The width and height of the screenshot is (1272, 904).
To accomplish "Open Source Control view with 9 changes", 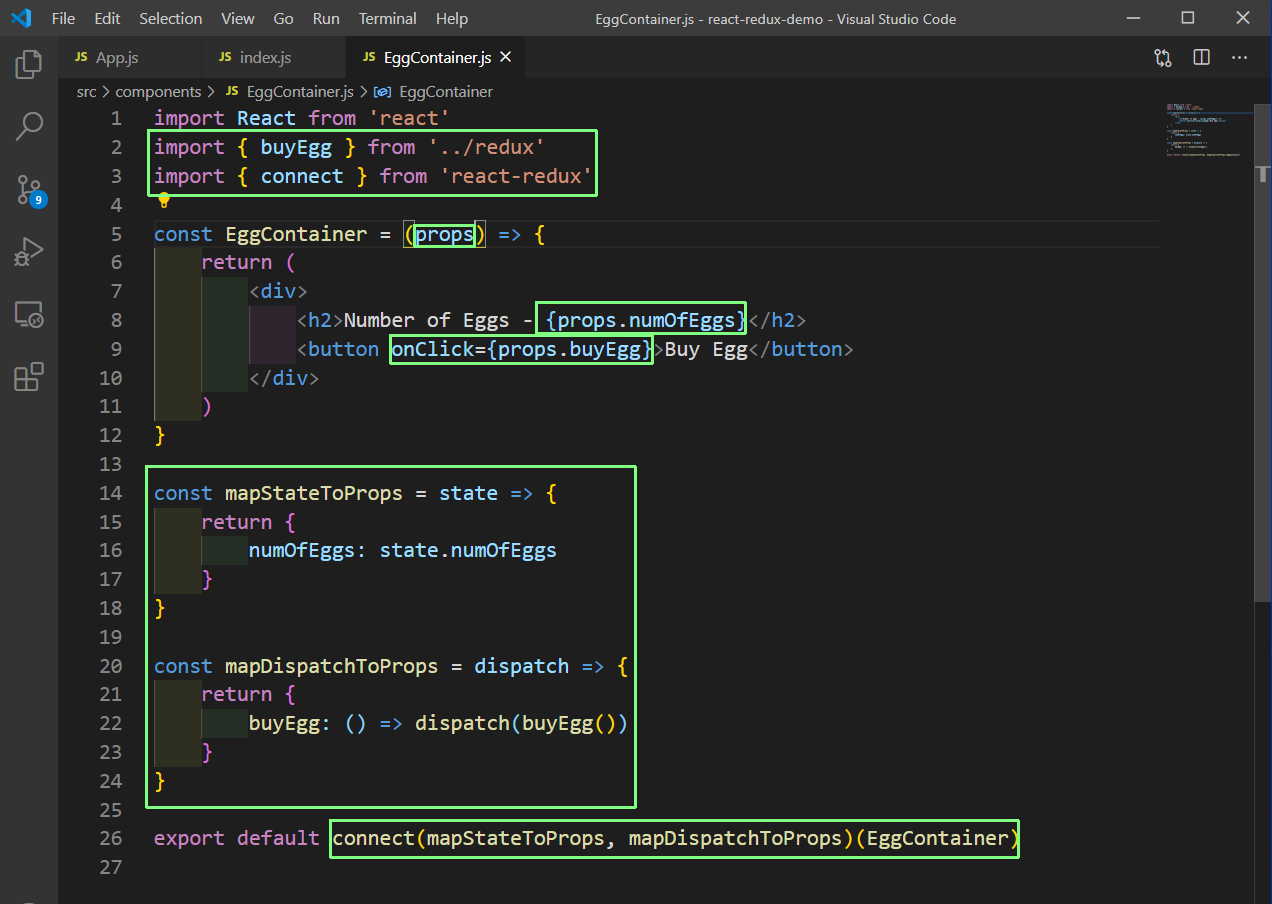I will 29,189.
